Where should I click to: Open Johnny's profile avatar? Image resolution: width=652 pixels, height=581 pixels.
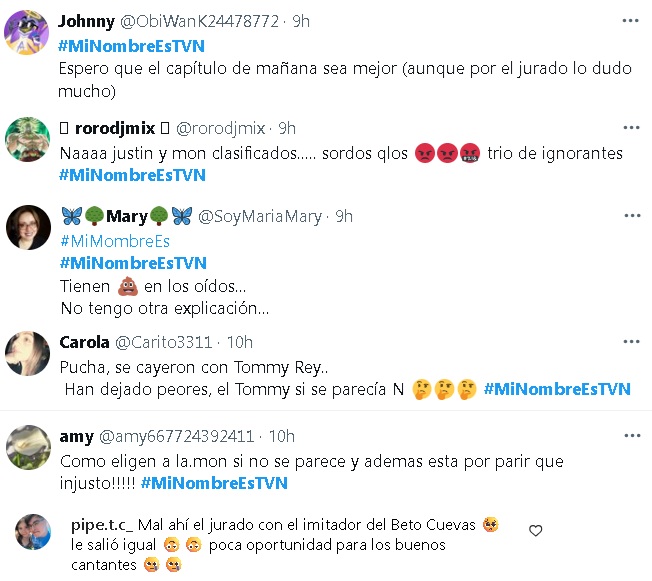(26, 32)
